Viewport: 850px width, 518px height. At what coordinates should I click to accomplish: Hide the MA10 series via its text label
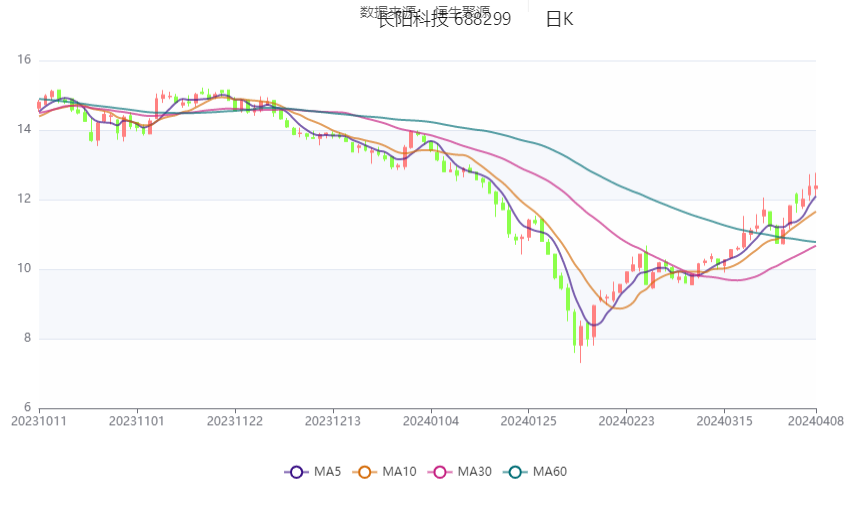(x=400, y=472)
